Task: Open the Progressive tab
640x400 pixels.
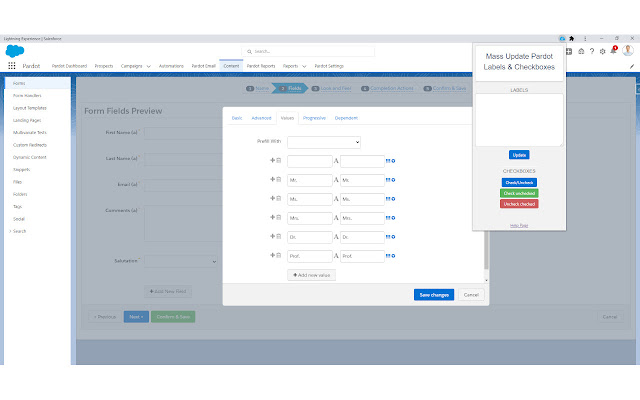Action: tap(314, 118)
